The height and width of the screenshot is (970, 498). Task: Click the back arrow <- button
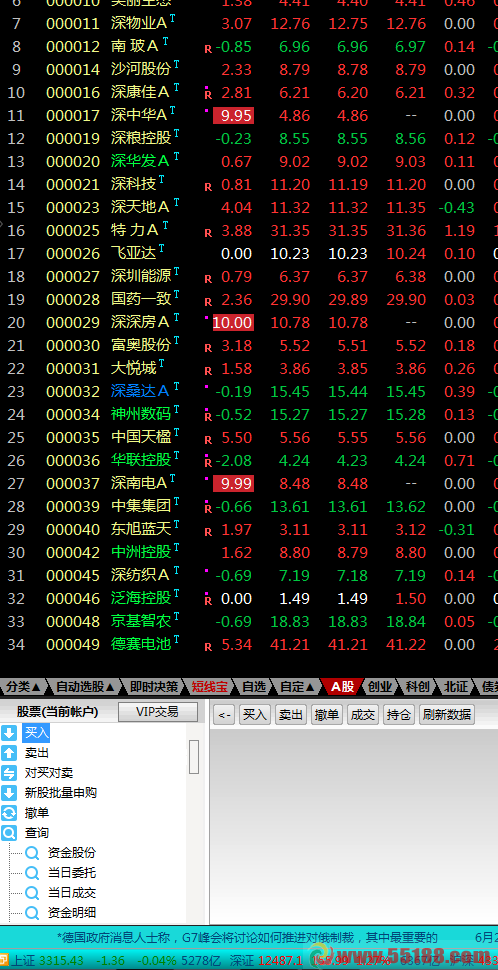224,715
